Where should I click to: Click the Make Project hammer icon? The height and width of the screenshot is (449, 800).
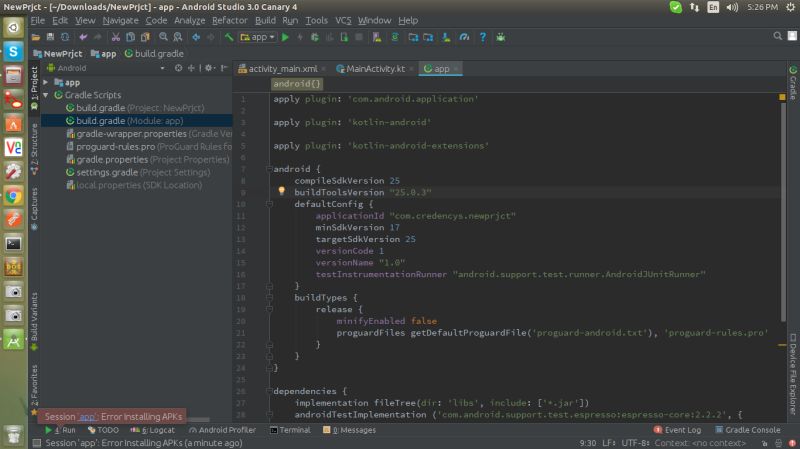pos(229,37)
